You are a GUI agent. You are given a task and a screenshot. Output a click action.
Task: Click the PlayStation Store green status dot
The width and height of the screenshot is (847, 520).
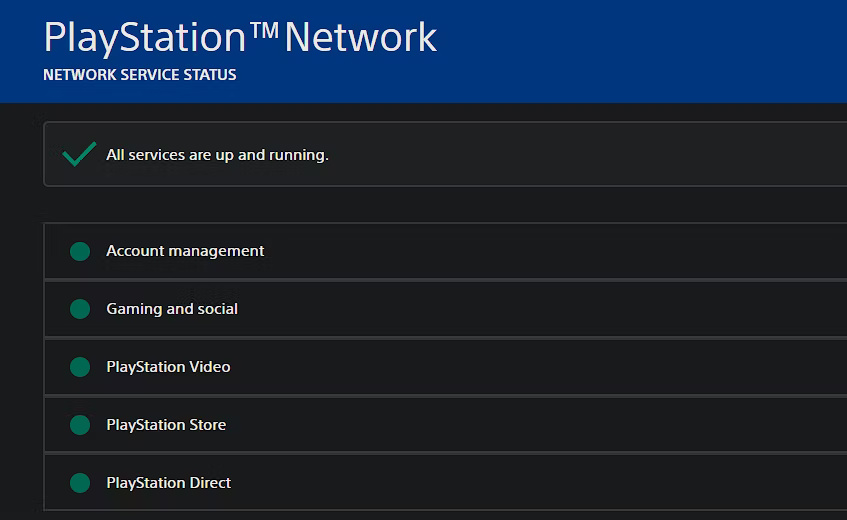point(80,425)
